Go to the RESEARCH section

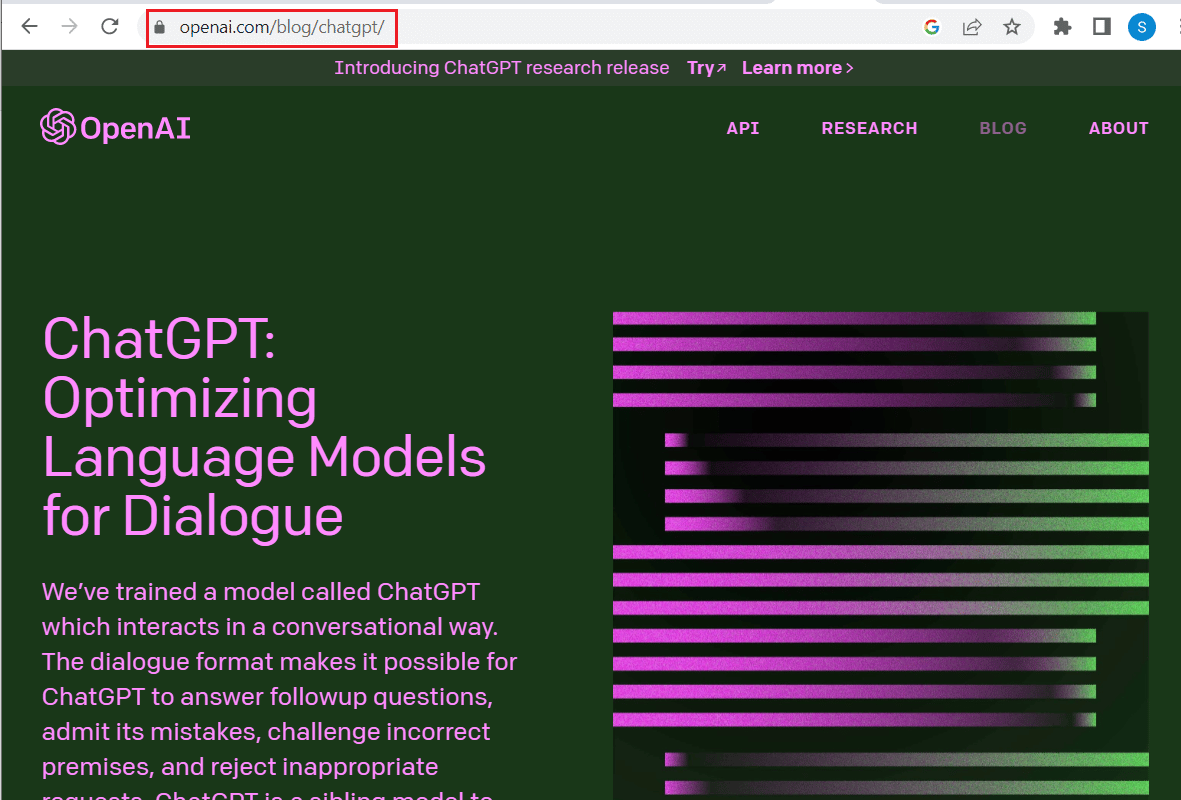[x=869, y=128]
